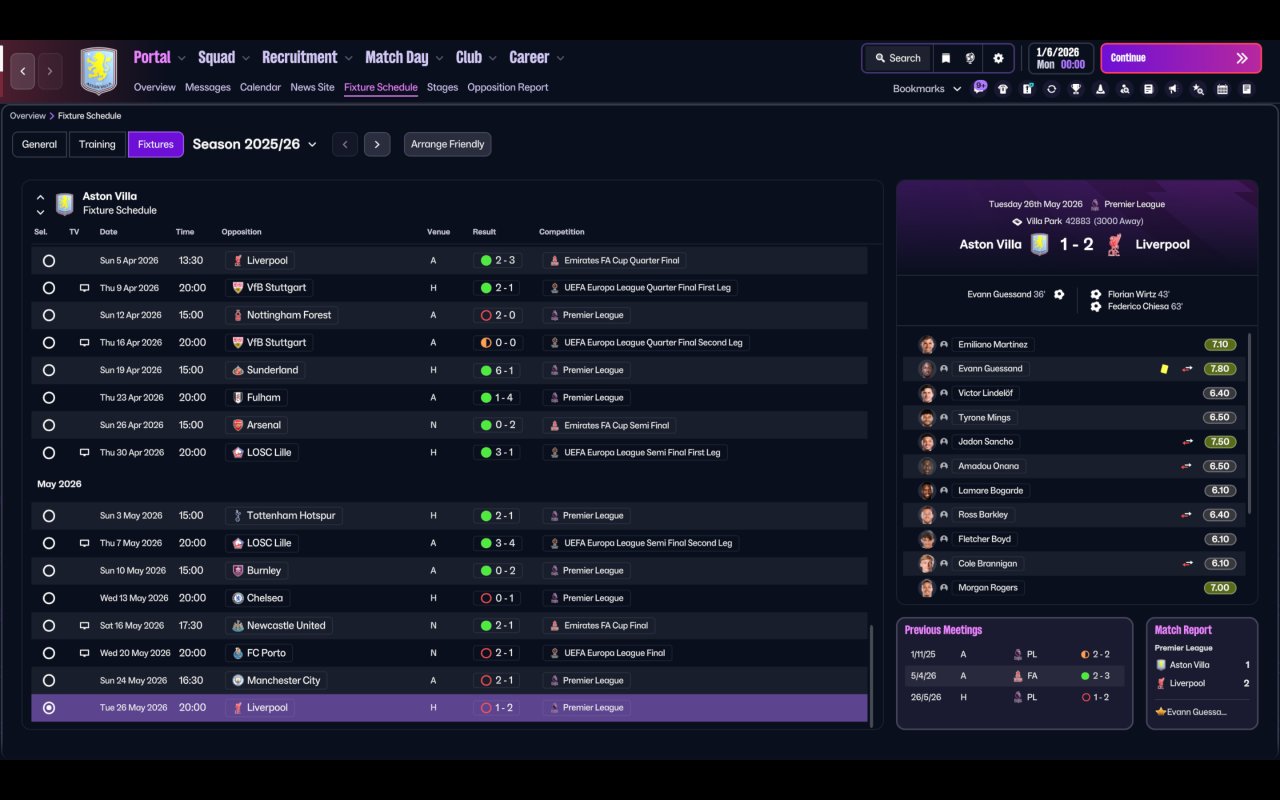Open the bookmark icon beside Search
Screen dimensions: 1280x800
coord(945,58)
